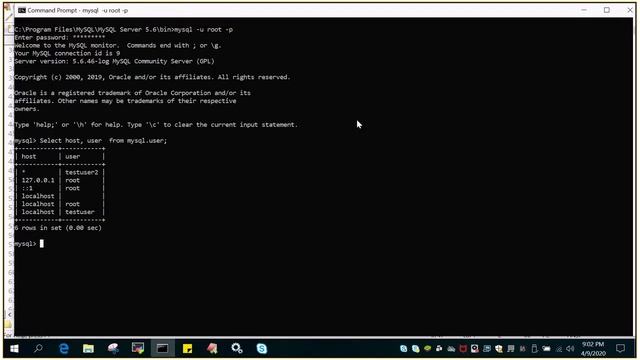Image resolution: width=640 pixels, height=360 pixels.
Task: Click the Copyright Oracle line
Action: point(152,77)
